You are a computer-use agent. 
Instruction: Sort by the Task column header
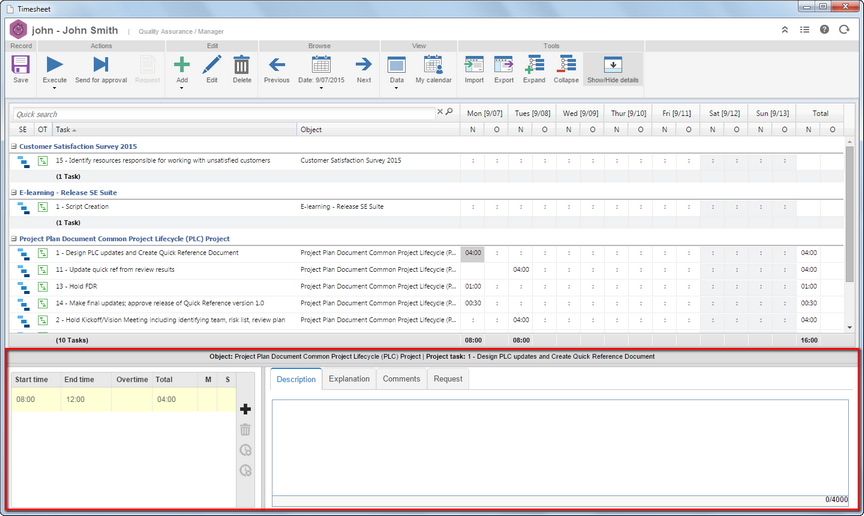pyautogui.click(x=174, y=130)
